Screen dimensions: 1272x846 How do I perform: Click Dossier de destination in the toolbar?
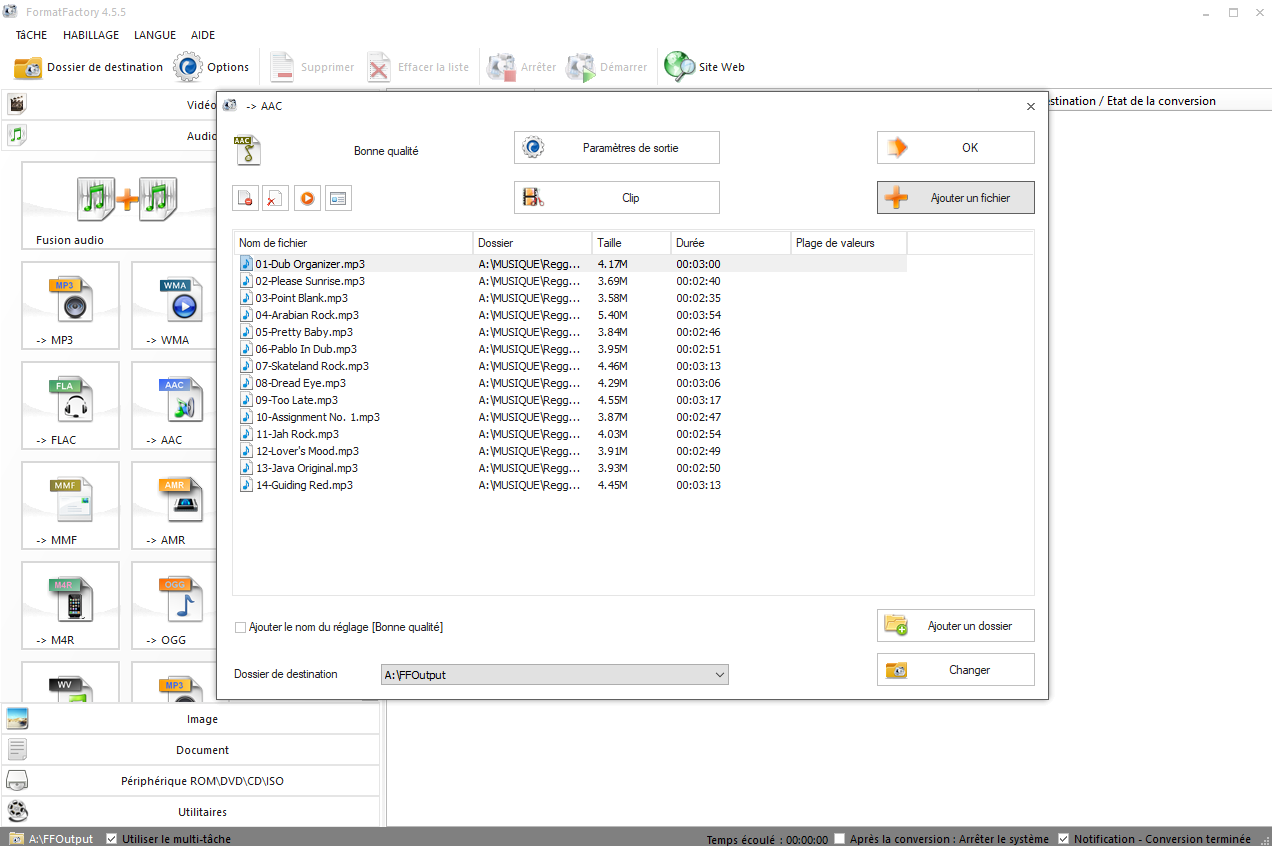[88, 67]
